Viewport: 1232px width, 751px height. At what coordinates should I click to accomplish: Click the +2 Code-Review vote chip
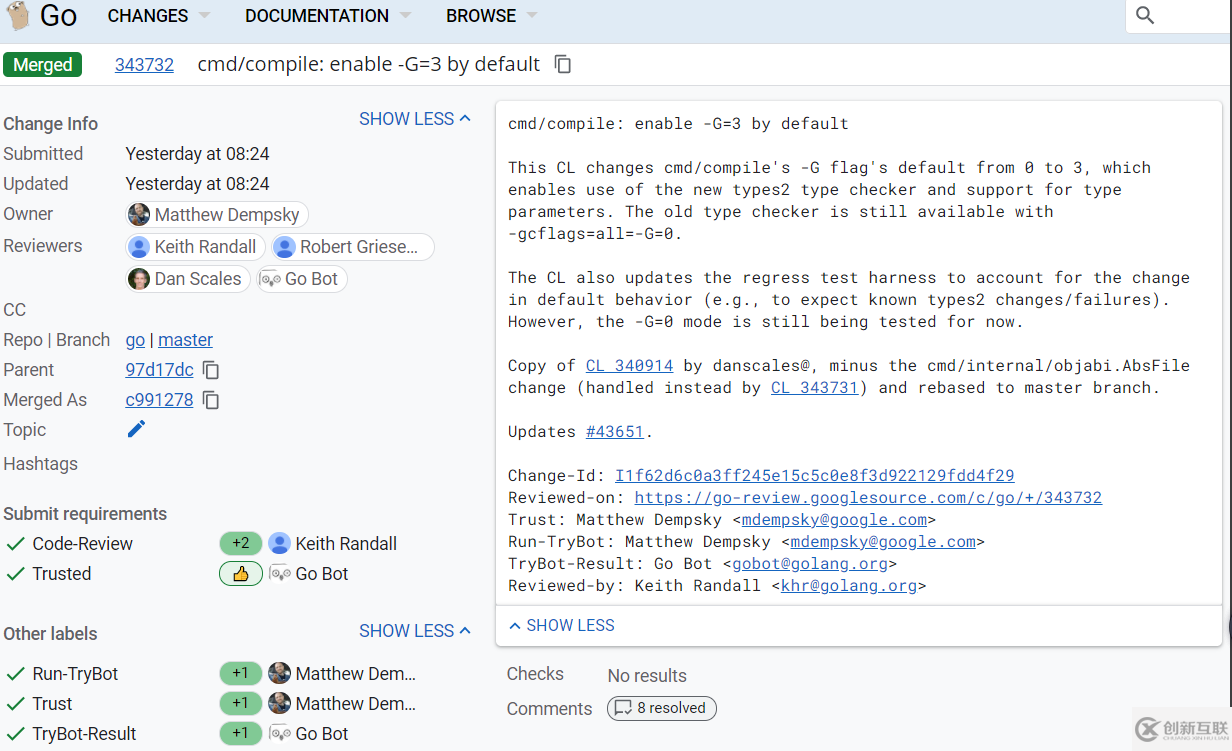pyautogui.click(x=240, y=544)
